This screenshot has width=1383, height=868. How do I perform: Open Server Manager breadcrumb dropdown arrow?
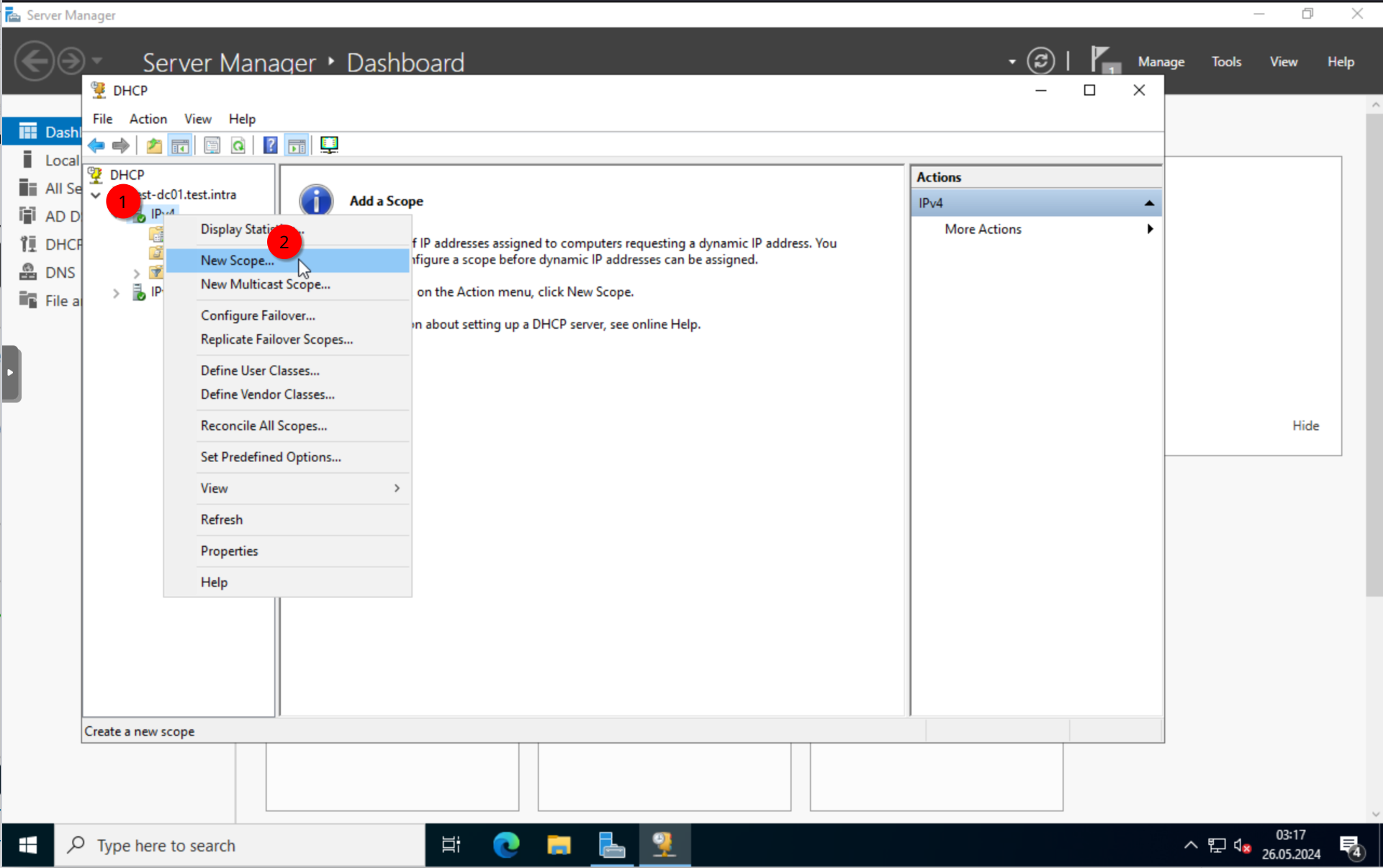click(1012, 62)
